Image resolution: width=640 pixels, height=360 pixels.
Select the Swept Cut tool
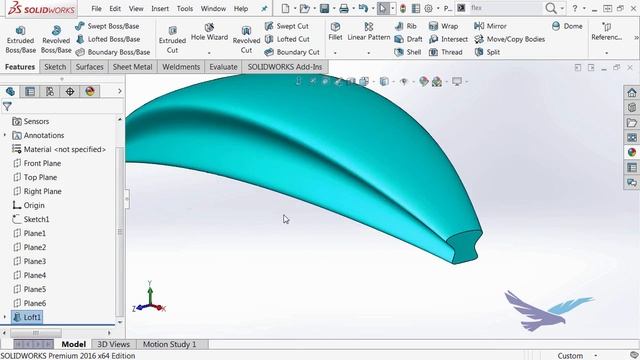pos(287,26)
